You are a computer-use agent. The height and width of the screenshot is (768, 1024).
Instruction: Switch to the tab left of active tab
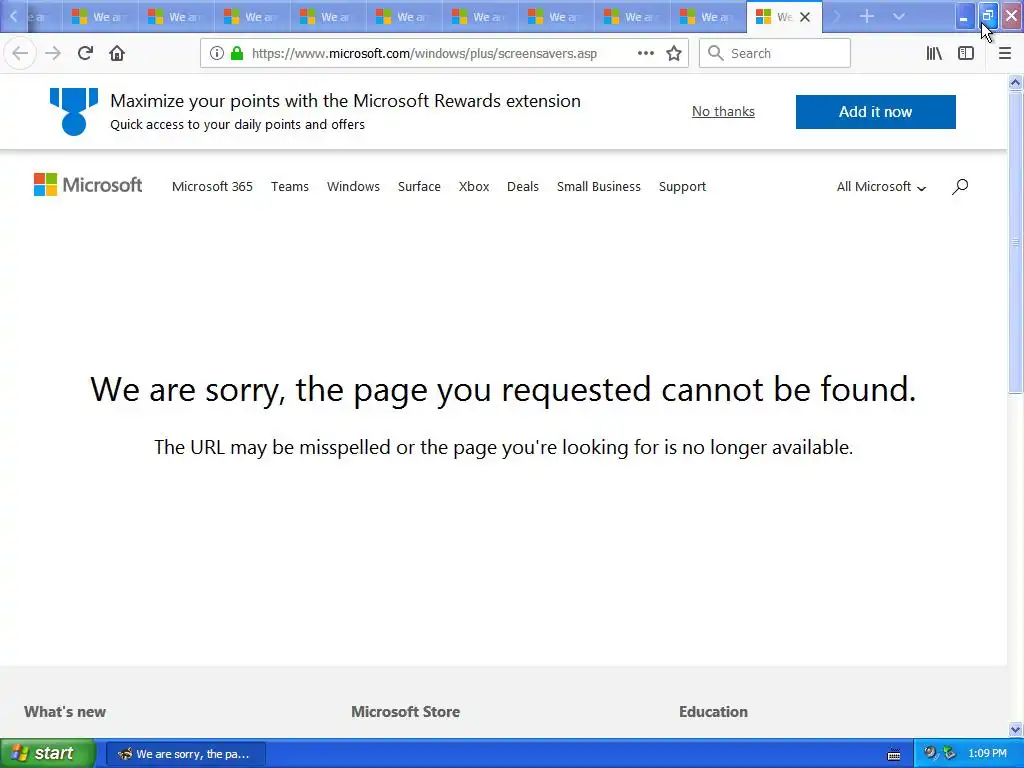point(708,17)
